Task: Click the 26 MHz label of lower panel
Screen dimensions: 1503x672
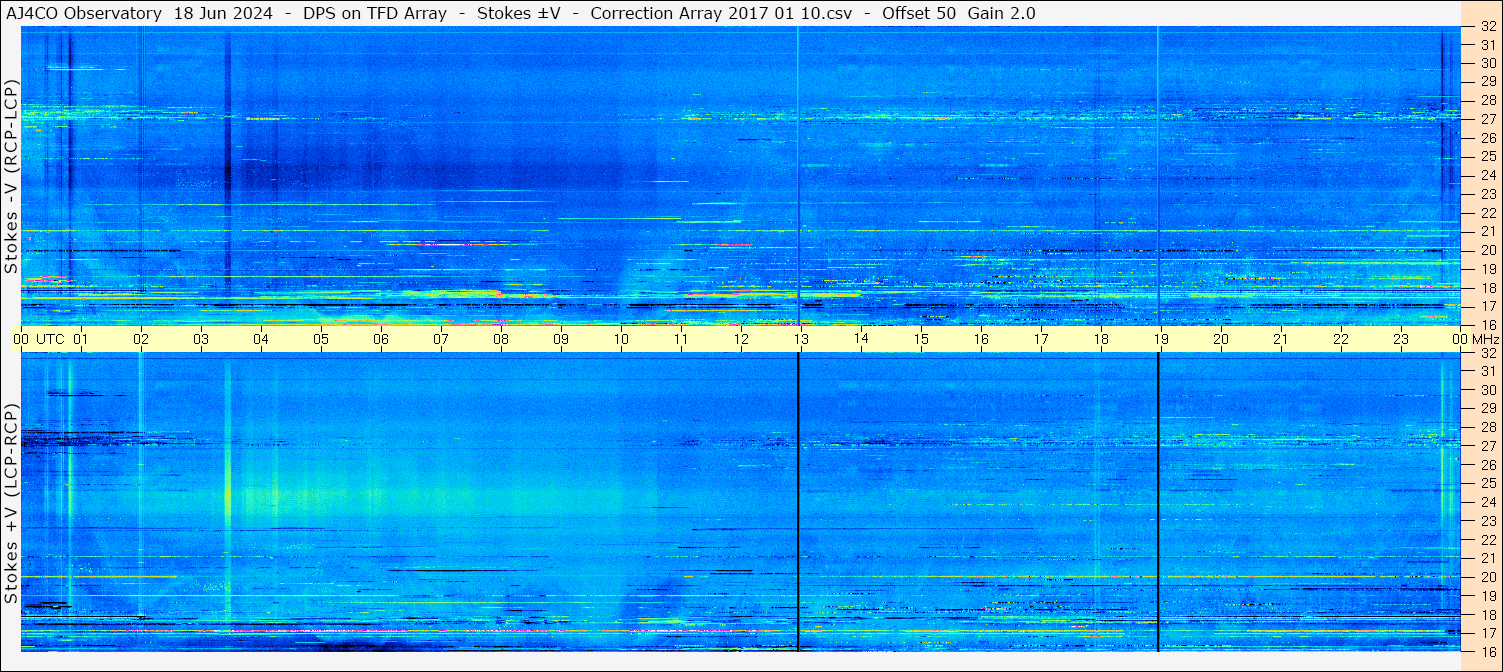Action: tap(1487, 464)
